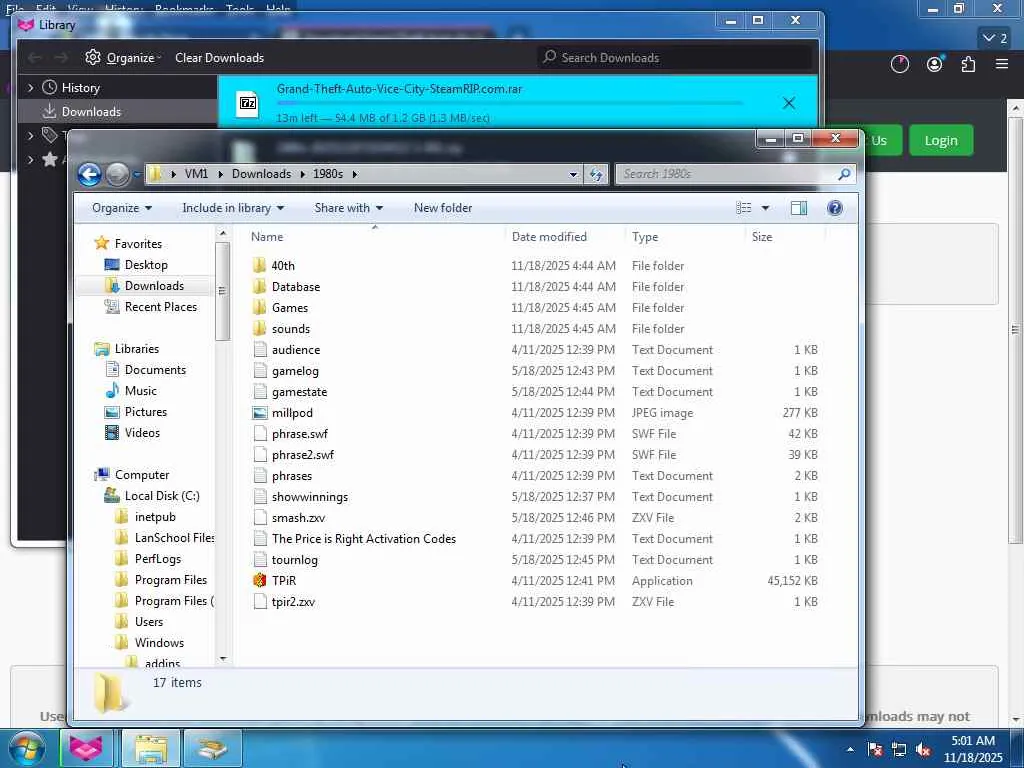Click the Explorer Forward arrow button
The width and height of the screenshot is (1024, 768).
pyautogui.click(x=118, y=174)
